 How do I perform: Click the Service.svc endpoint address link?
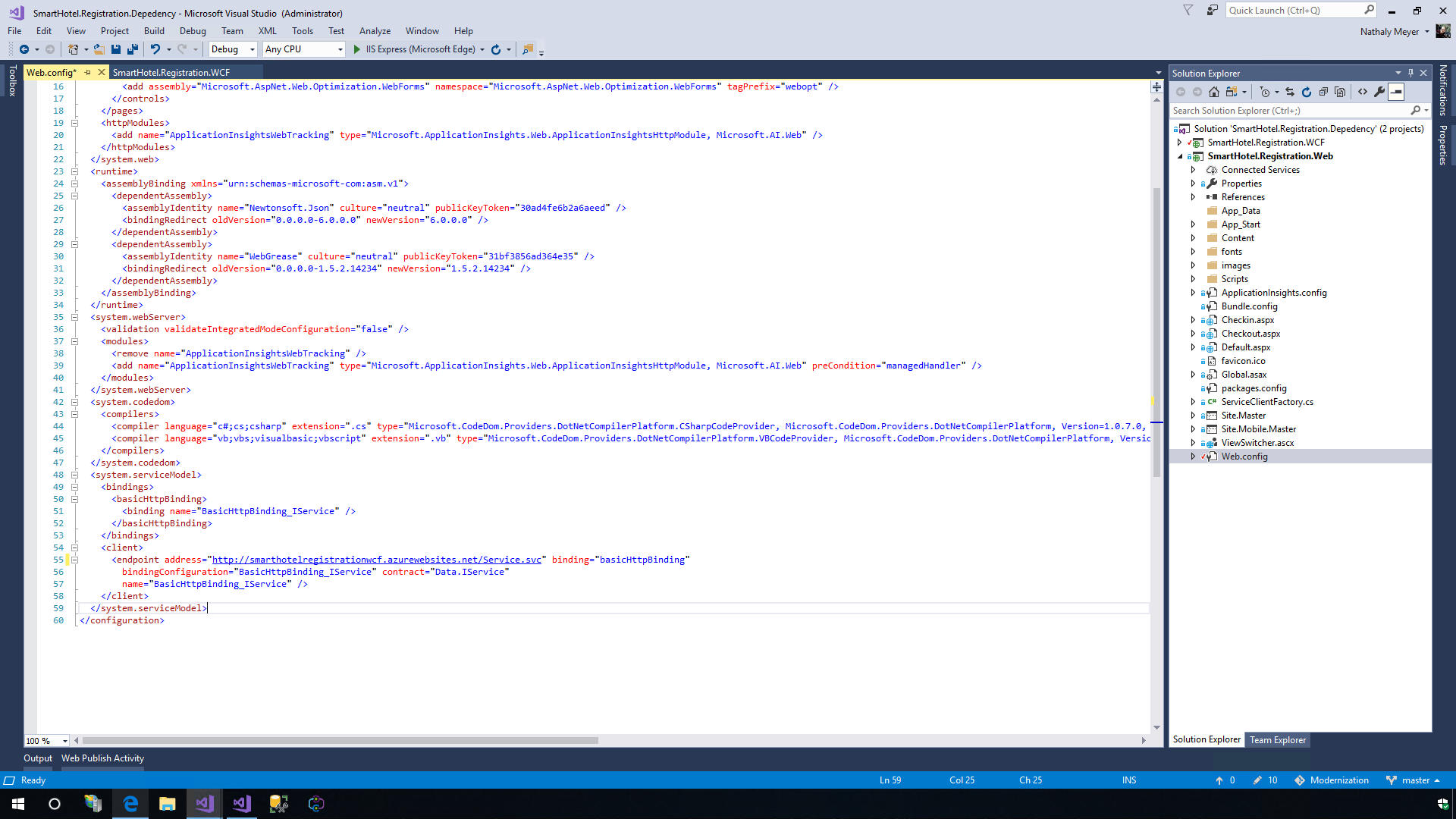tap(376, 560)
